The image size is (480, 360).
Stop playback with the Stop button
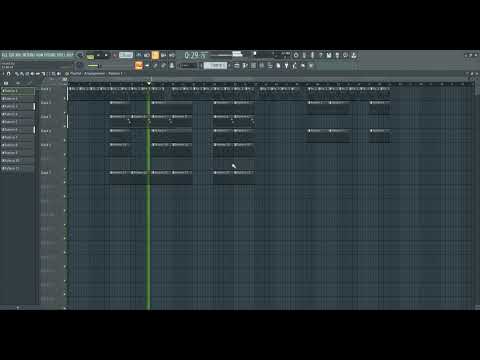point(106,55)
